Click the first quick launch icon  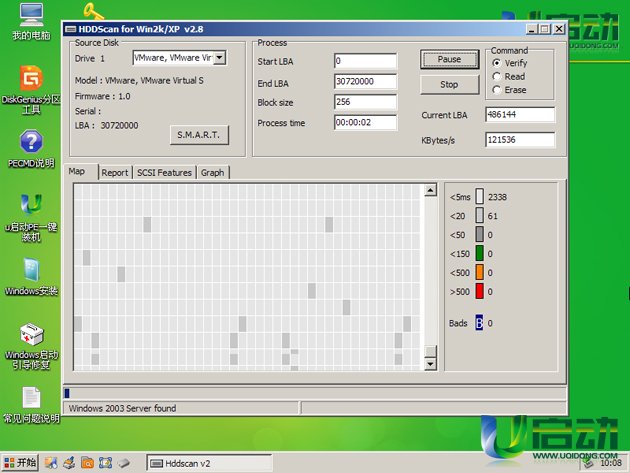tap(51, 463)
